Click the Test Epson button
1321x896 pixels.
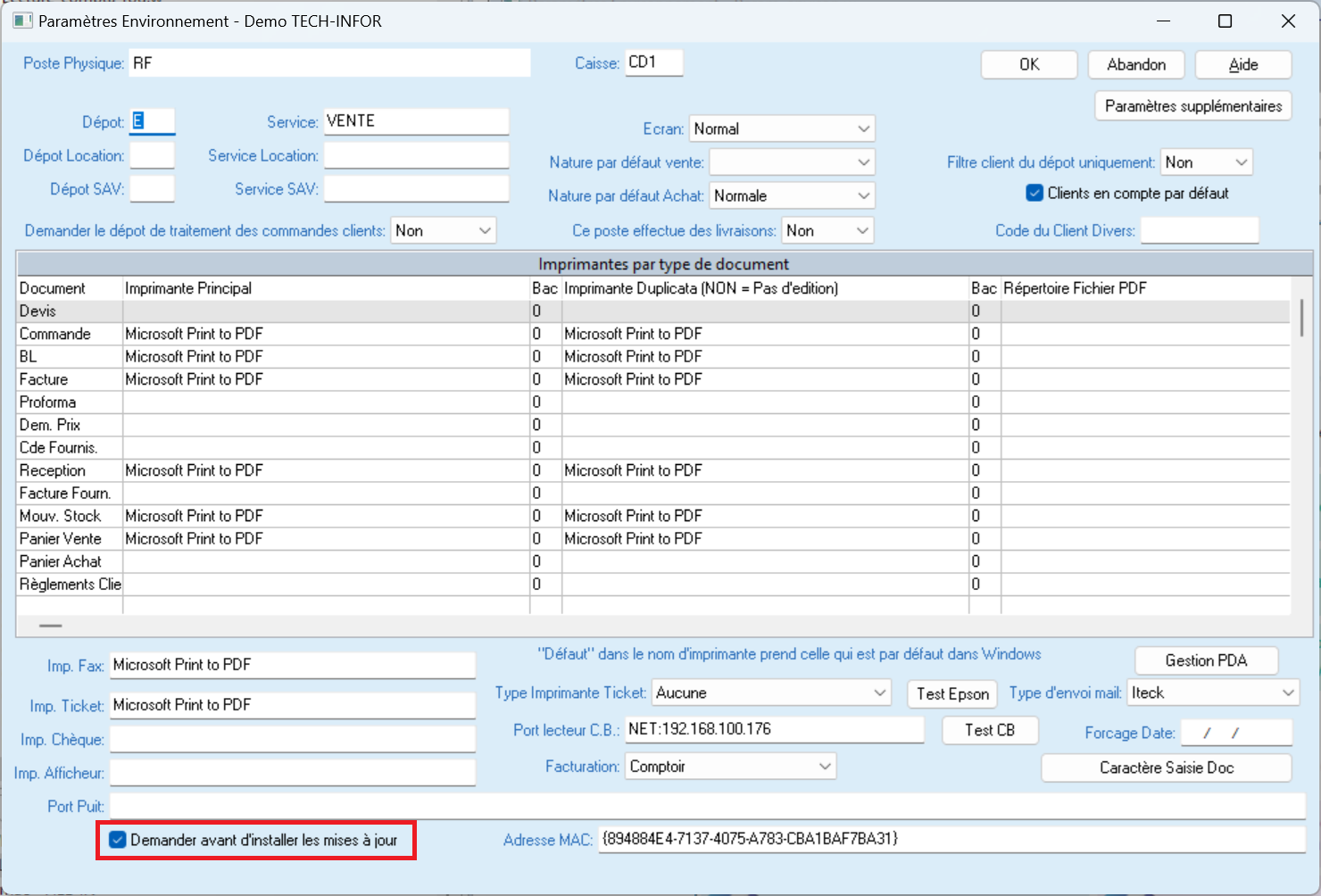click(952, 694)
